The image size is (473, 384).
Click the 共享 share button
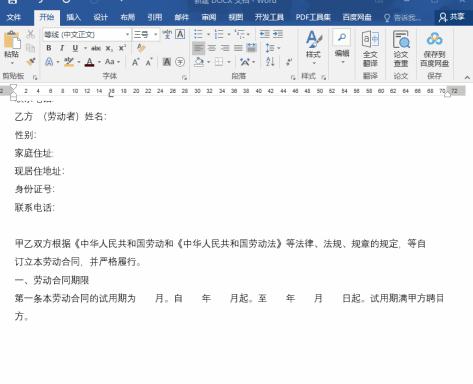click(x=451, y=17)
